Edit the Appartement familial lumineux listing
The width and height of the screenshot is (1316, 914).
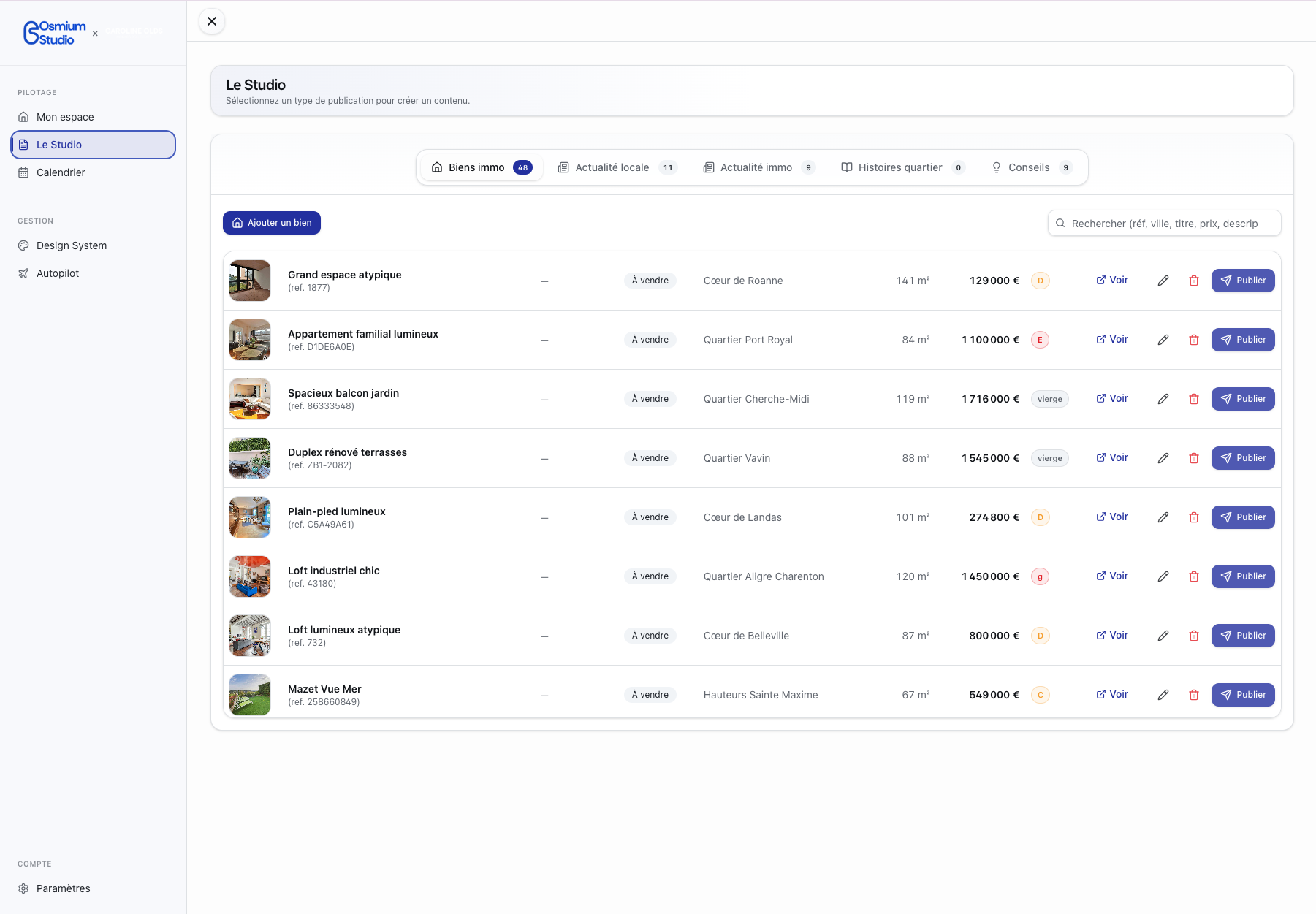coord(1163,340)
